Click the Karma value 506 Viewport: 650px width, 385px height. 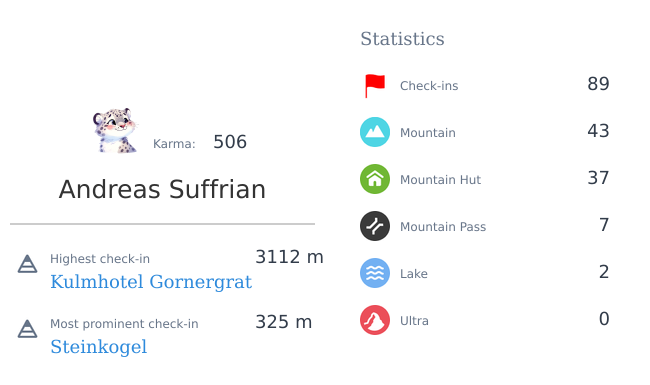coord(230,142)
